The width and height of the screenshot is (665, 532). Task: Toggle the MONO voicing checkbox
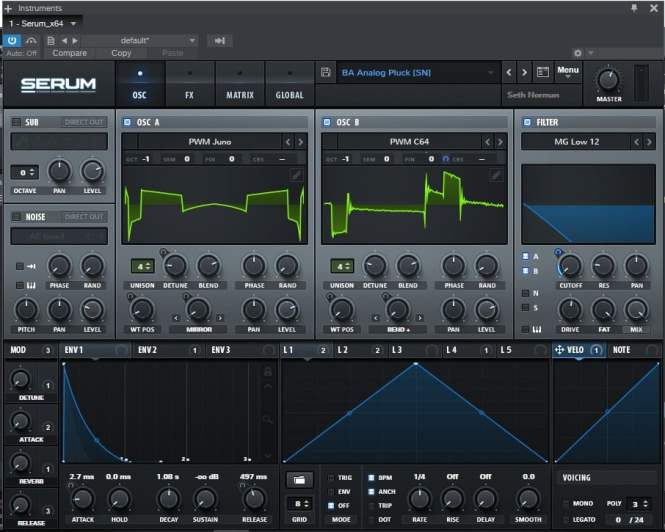[x=566, y=504]
